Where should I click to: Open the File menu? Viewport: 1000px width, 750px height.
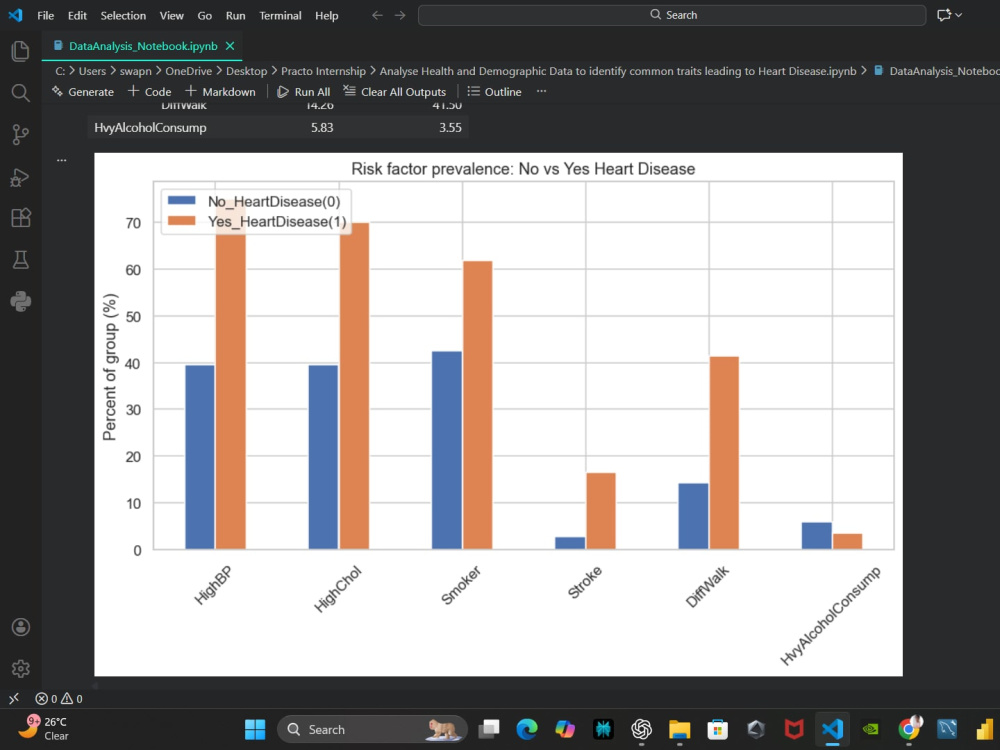pyautogui.click(x=45, y=15)
